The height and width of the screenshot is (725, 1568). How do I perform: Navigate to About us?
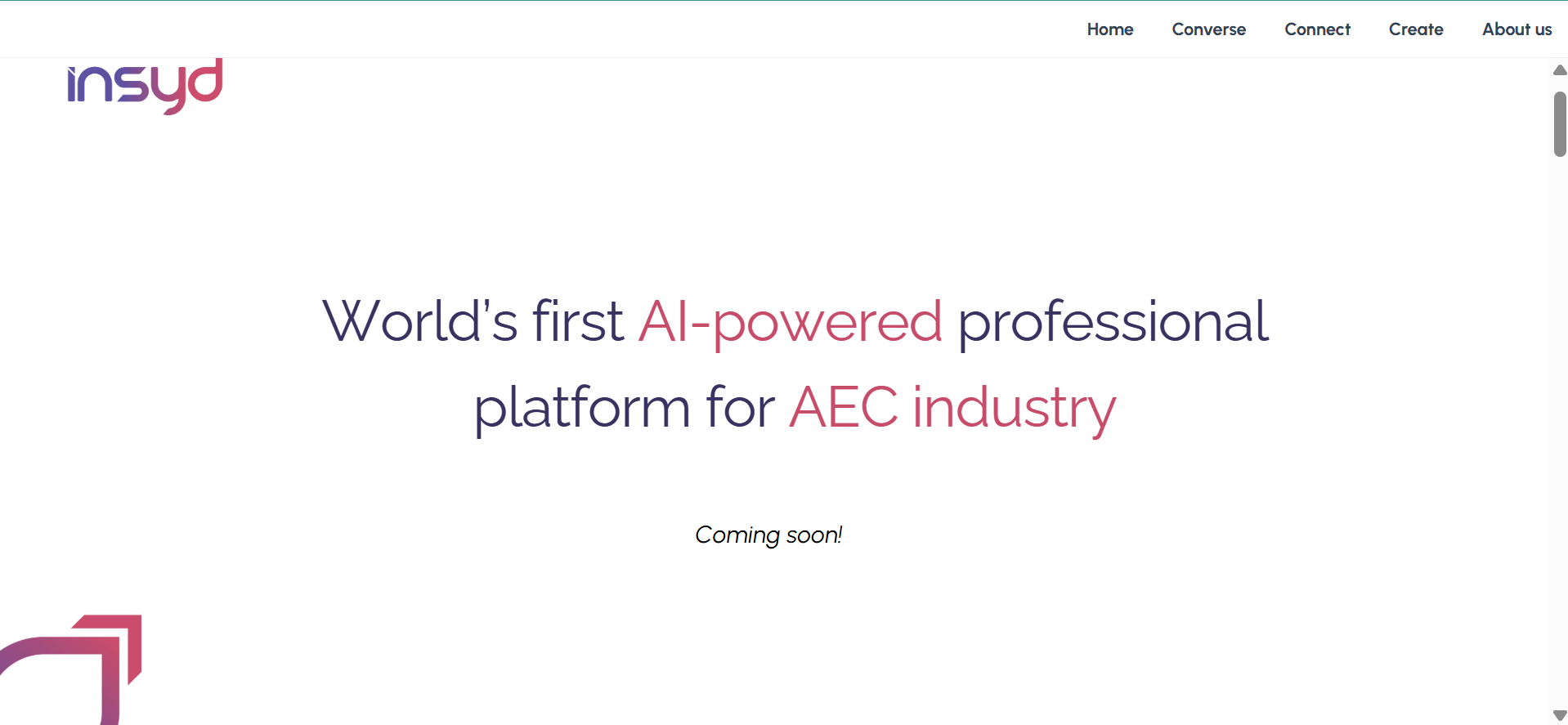coord(1516,29)
